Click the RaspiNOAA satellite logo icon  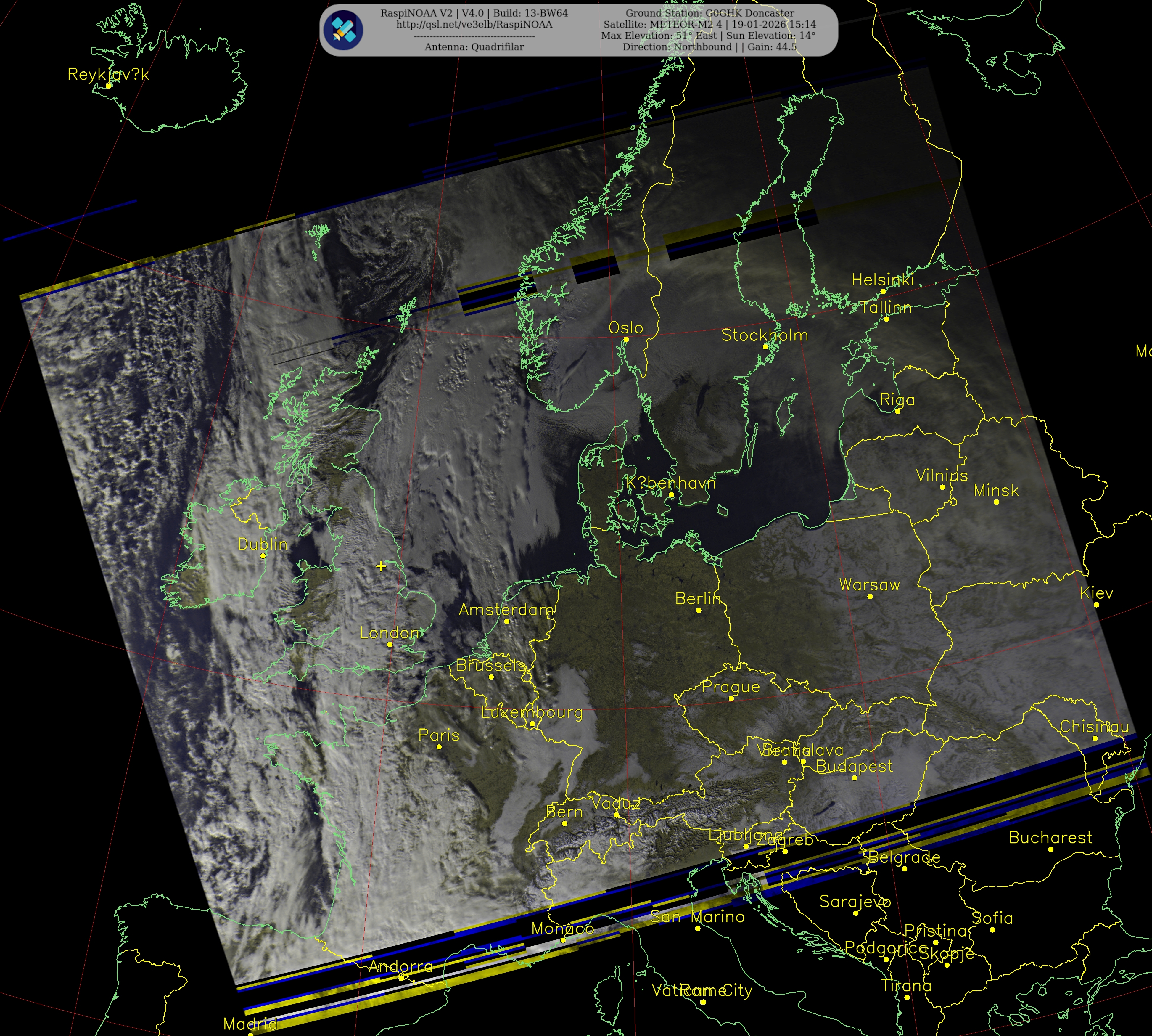[343, 30]
